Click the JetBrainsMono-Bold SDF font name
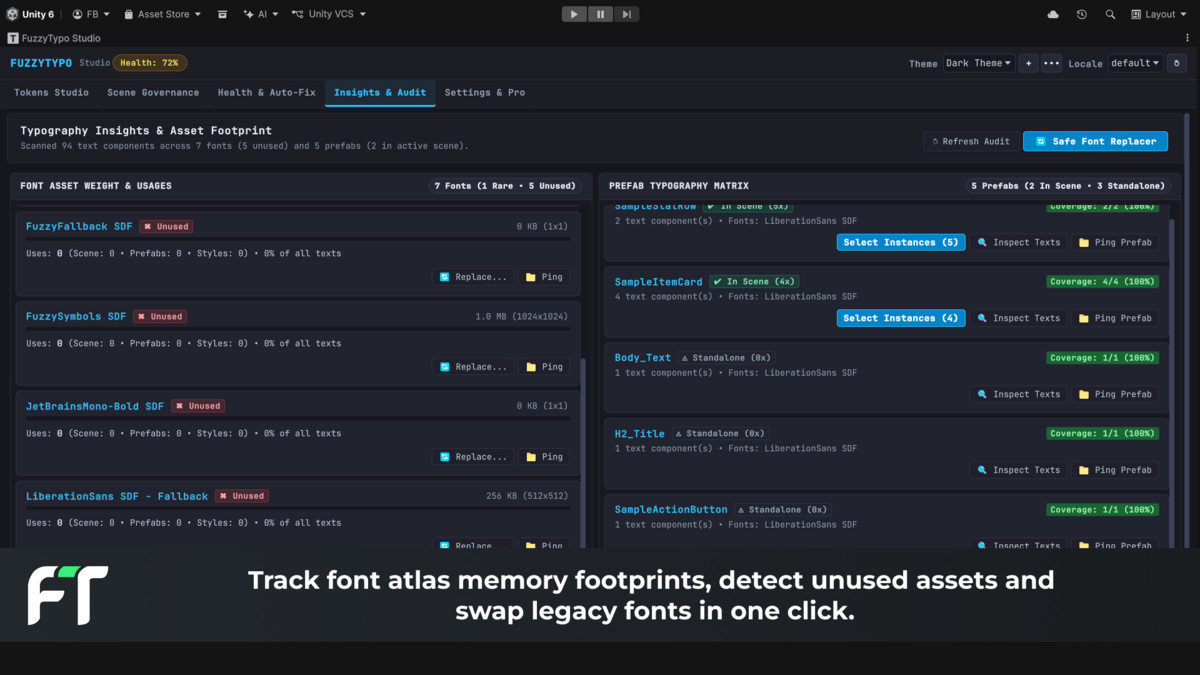The width and height of the screenshot is (1200, 675). [x=95, y=406]
